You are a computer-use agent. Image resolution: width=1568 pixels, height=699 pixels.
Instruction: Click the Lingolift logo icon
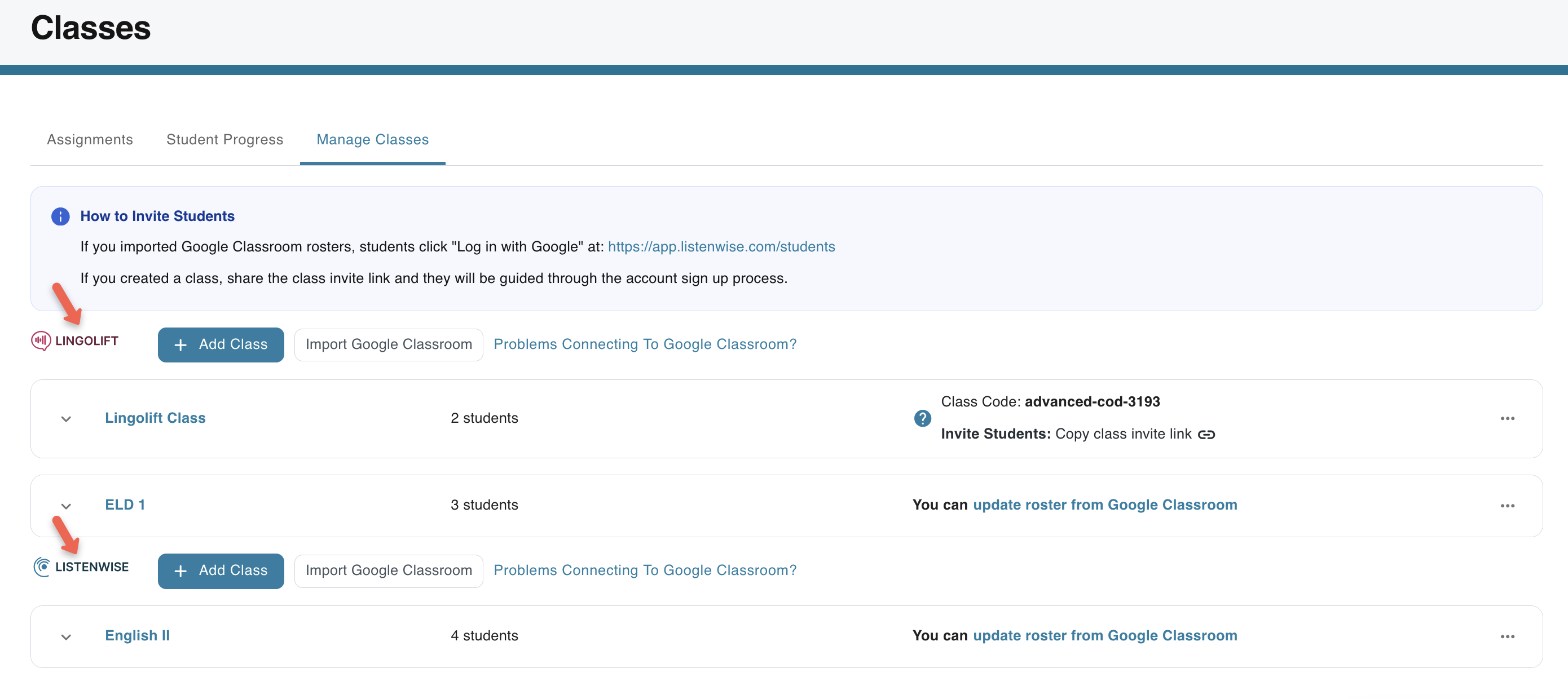pyautogui.click(x=41, y=340)
